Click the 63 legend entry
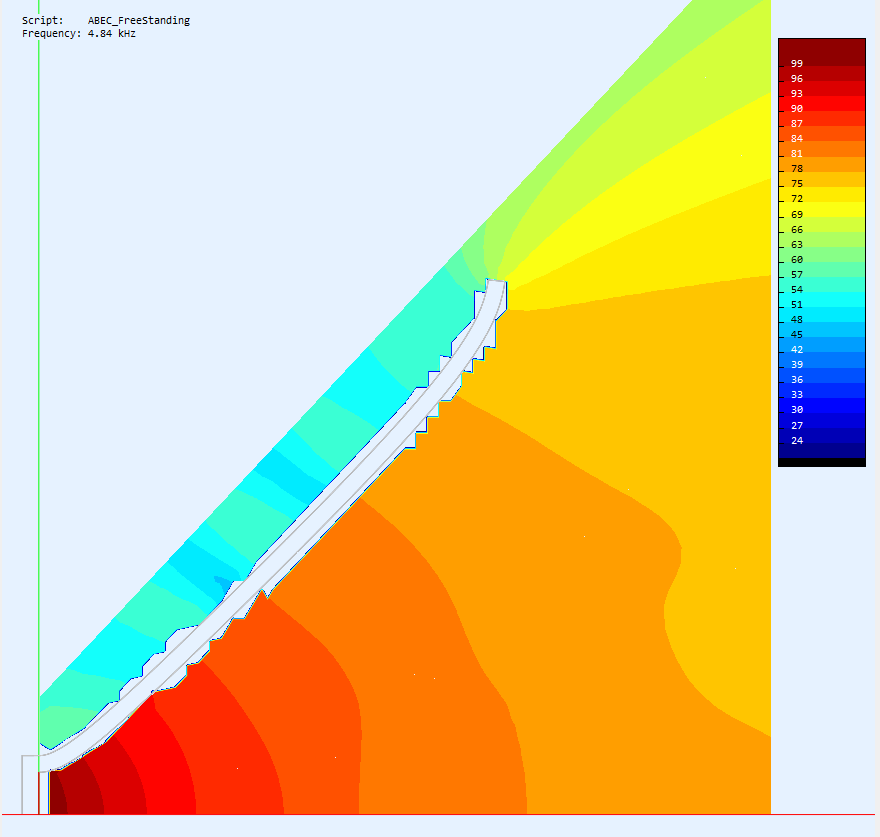 coord(796,245)
